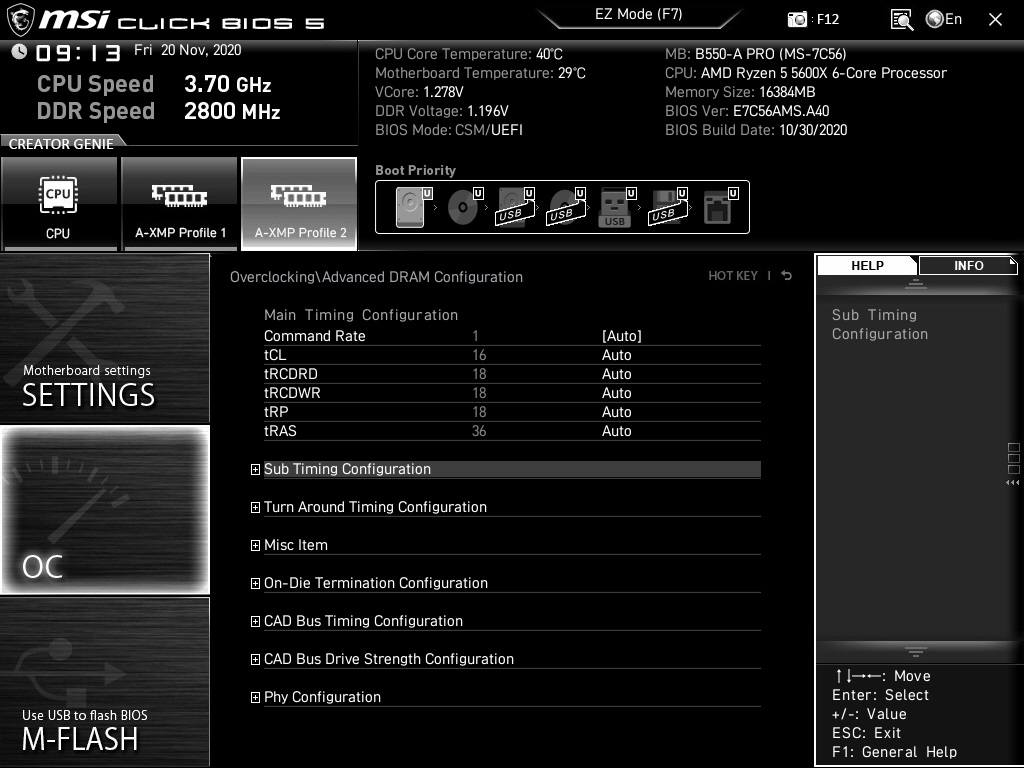Collapse side panel with the triple-arrow icon
The image size is (1024, 768).
1013,483
